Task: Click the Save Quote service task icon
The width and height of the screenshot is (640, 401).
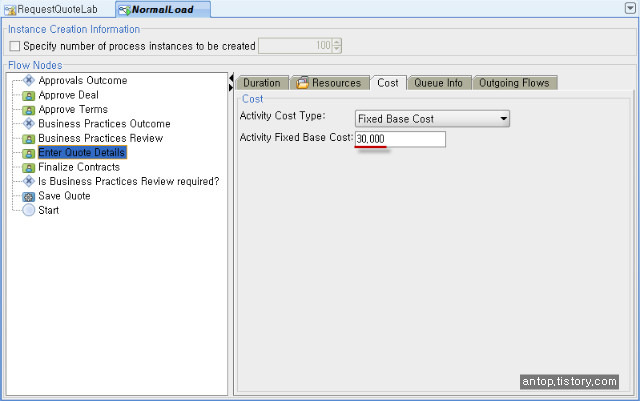Action: tap(29, 197)
